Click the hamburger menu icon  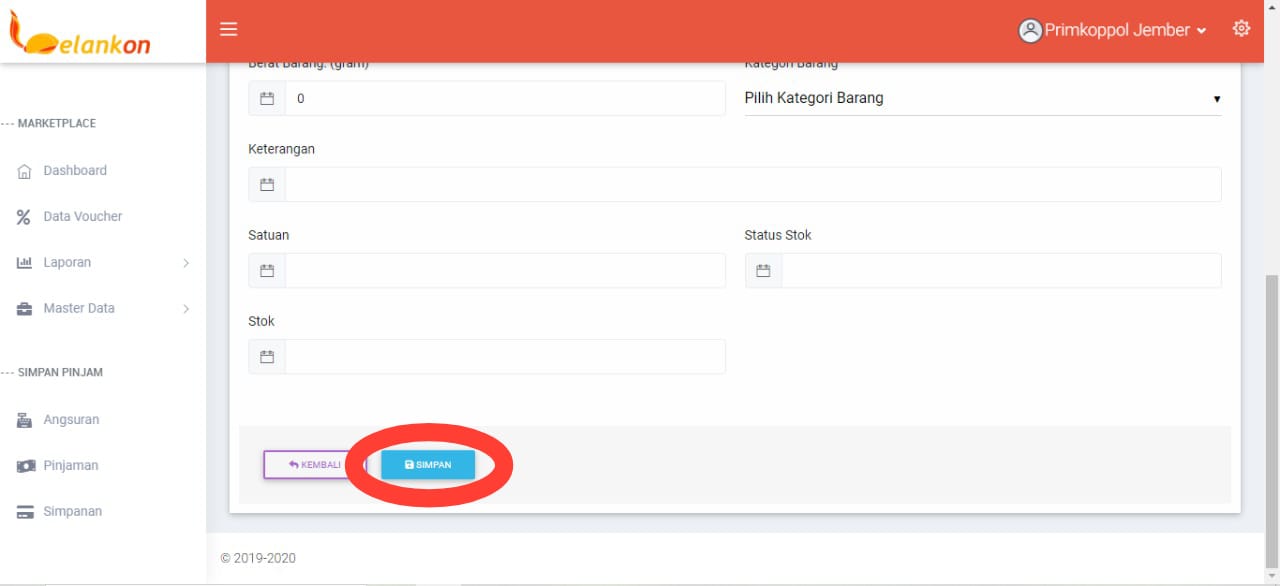point(228,30)
